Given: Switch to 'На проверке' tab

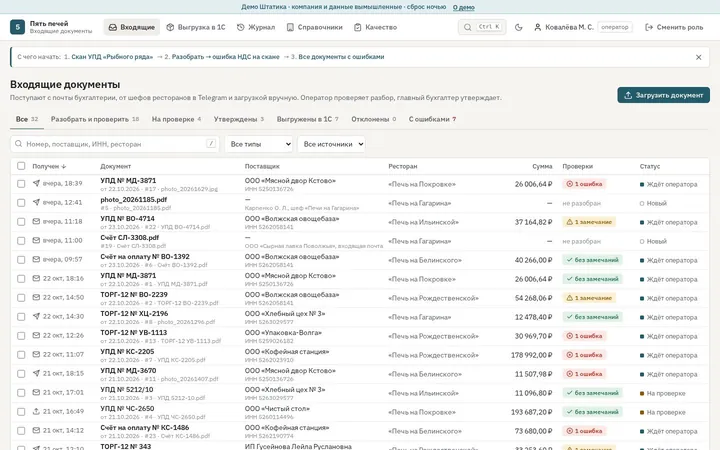Looking at the screenshot, I should point(176,119).
